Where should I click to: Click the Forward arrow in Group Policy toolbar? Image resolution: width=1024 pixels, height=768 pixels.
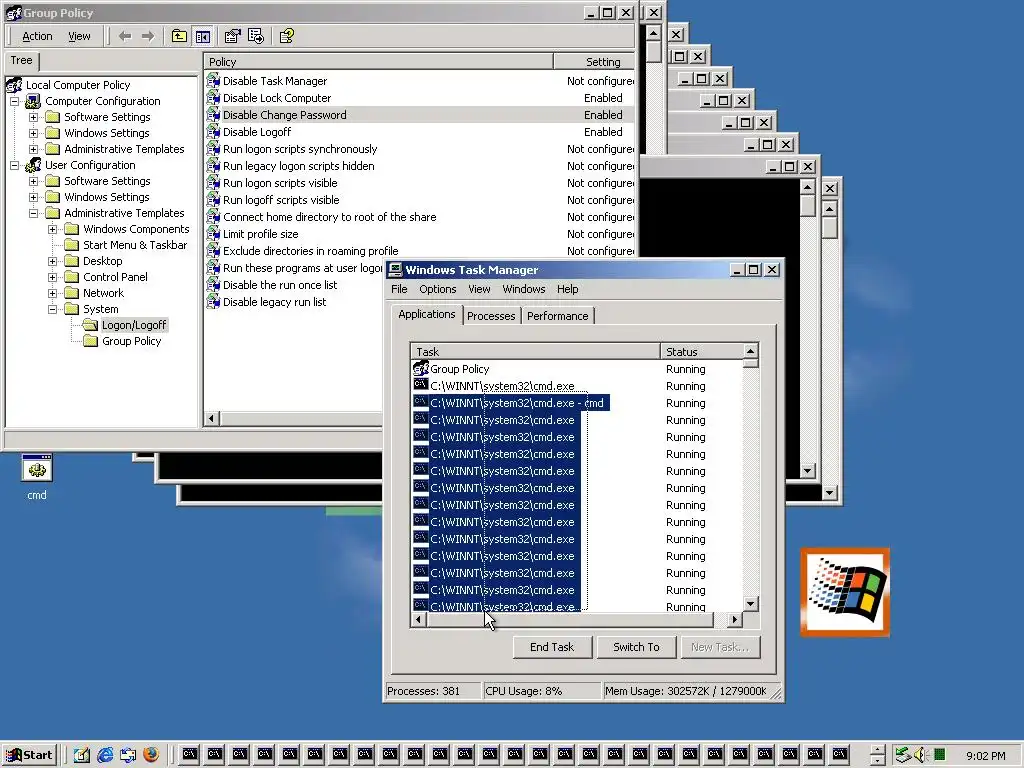(148, 37)
